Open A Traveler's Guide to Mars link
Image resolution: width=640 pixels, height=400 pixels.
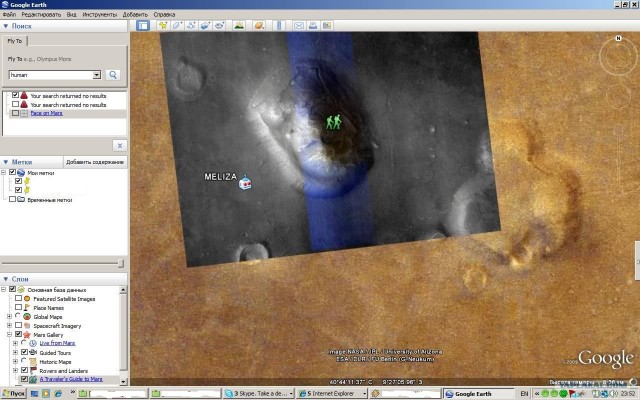click(x=71, y=379)
